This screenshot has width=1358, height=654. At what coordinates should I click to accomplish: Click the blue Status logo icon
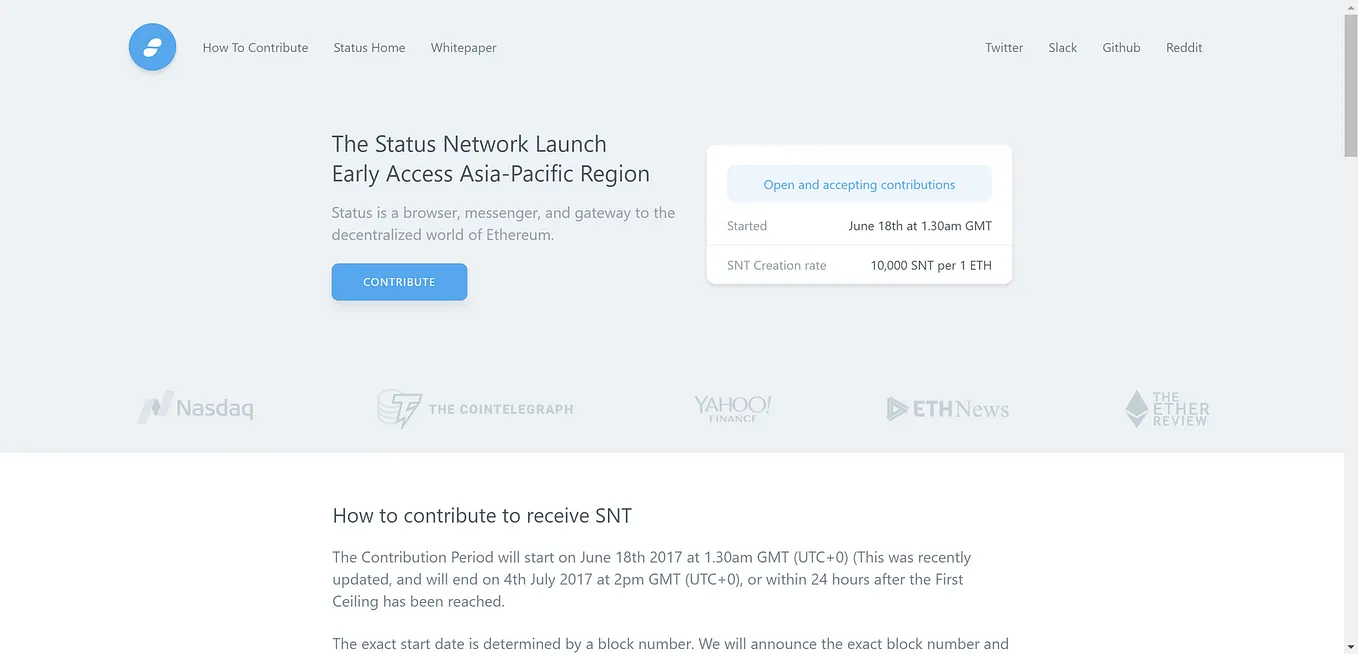[153, 47]
